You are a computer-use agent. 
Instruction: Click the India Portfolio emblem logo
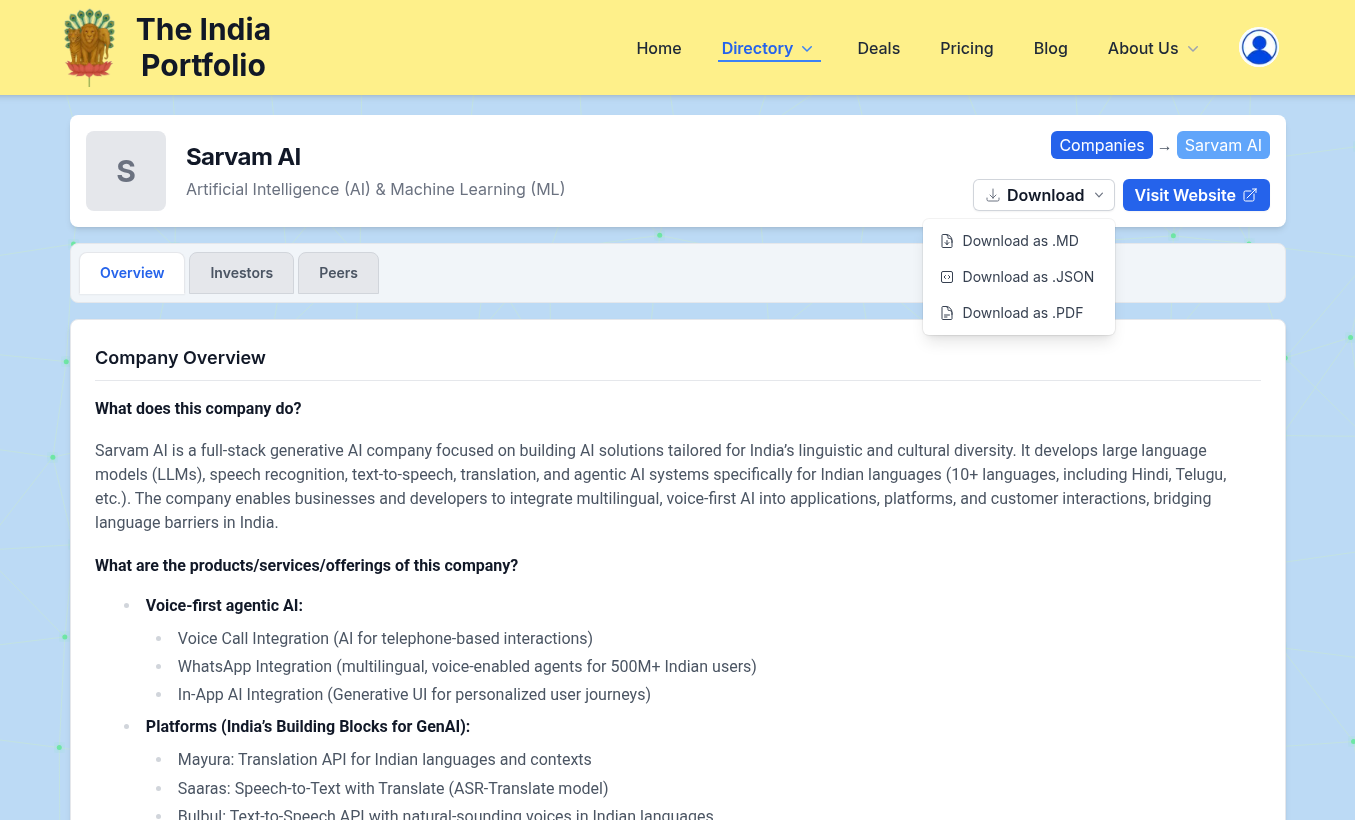89,47
